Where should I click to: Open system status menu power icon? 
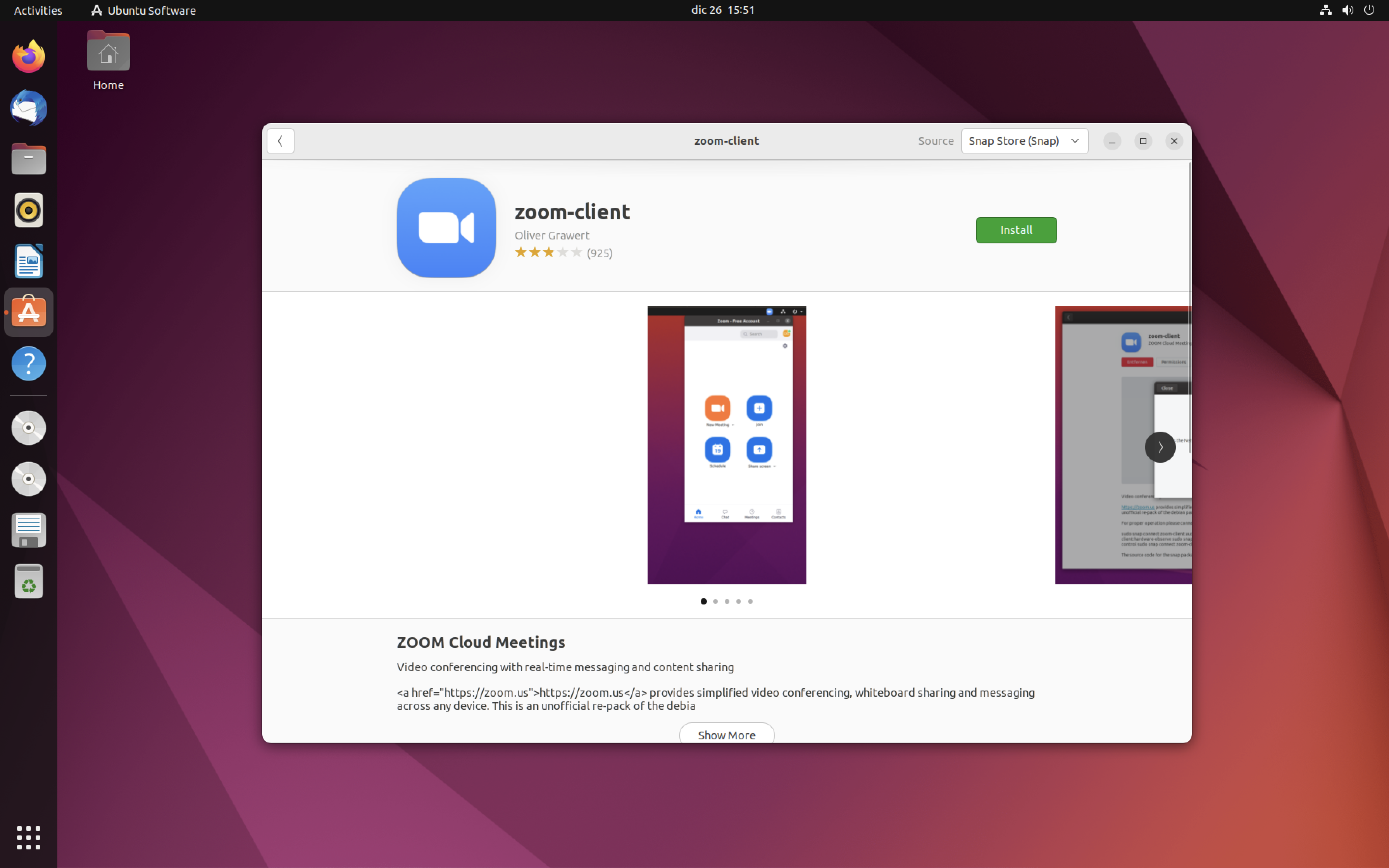[x=1369, y=10]
